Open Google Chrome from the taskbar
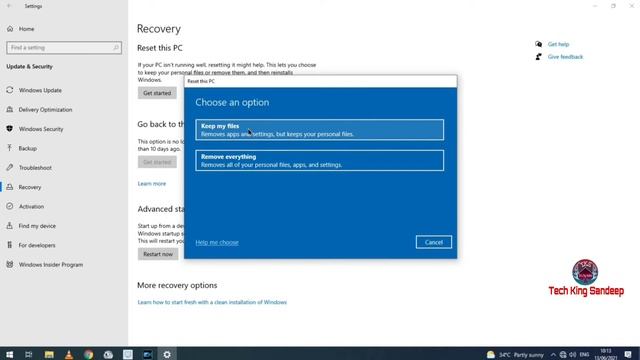This screenshot has width=640, height=360. (89, 354)
